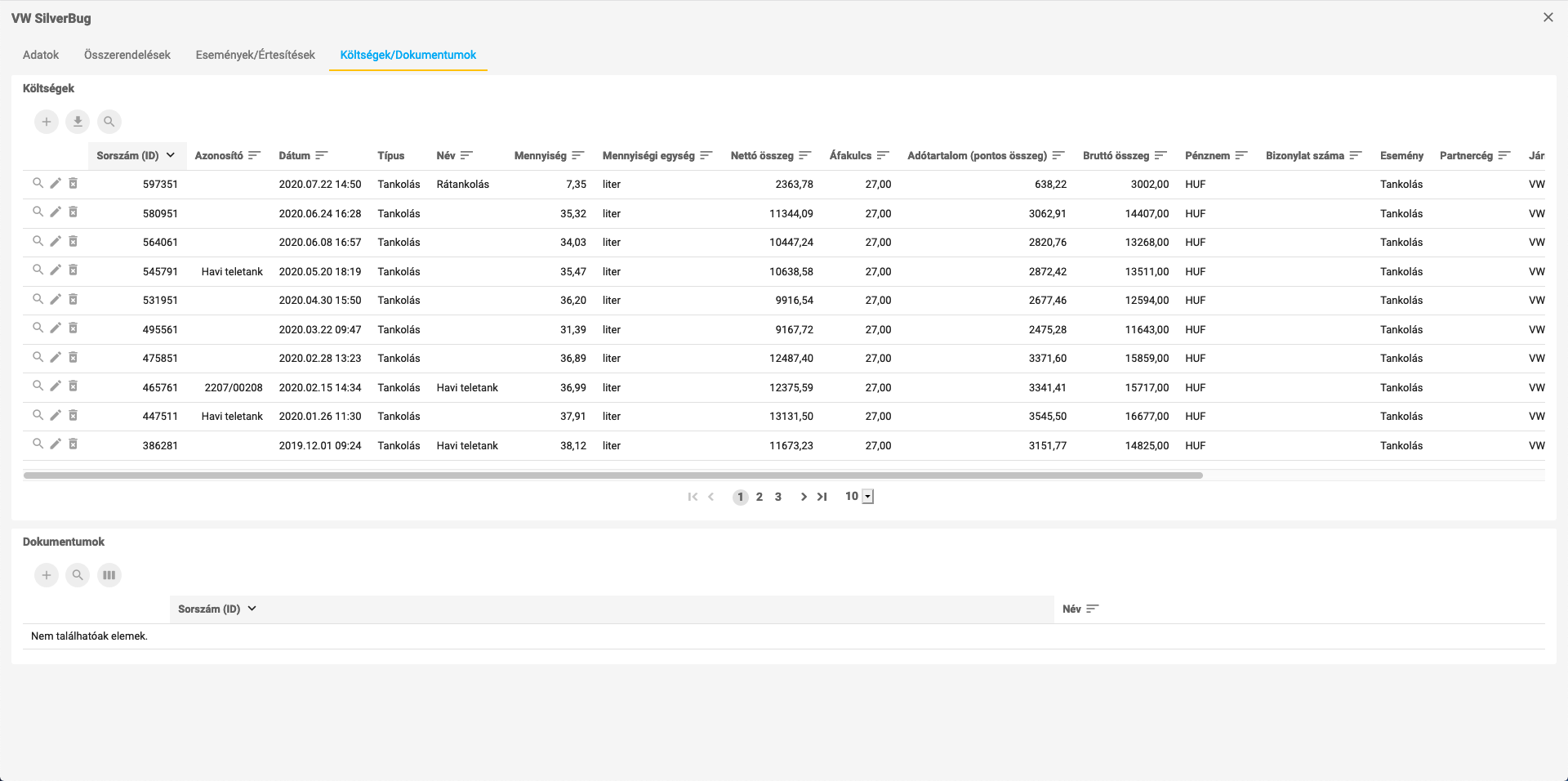Jump to the last page of costs
Image resolution: width=1568 pixels, height=781 pixels.
coord(822,497)
